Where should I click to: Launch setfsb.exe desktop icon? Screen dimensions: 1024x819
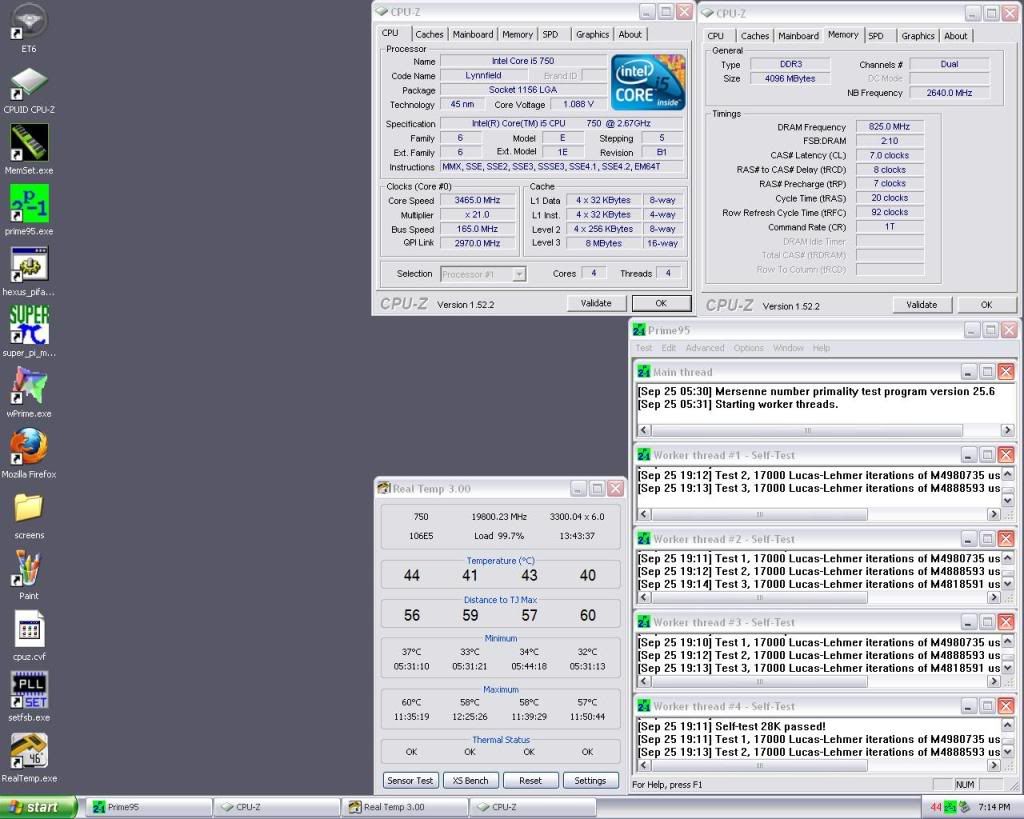29,690
